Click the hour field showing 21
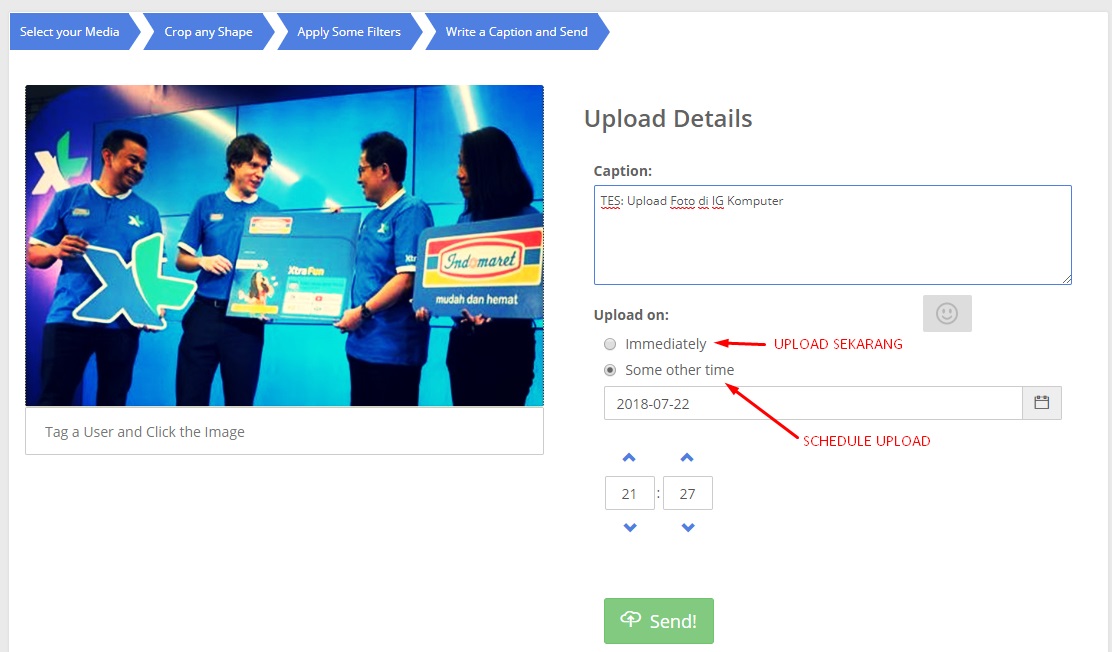The height and width of the screenshot is (652, 1112). [x=630, y=493]
